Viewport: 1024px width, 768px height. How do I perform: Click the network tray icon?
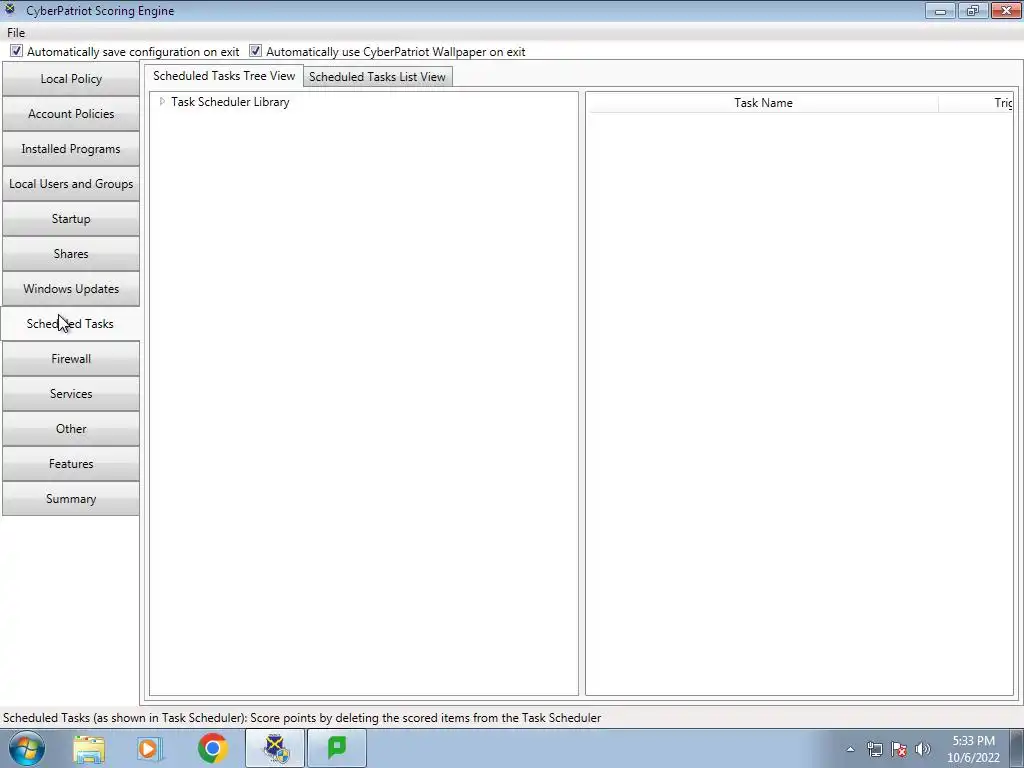[x=874, y=749]
